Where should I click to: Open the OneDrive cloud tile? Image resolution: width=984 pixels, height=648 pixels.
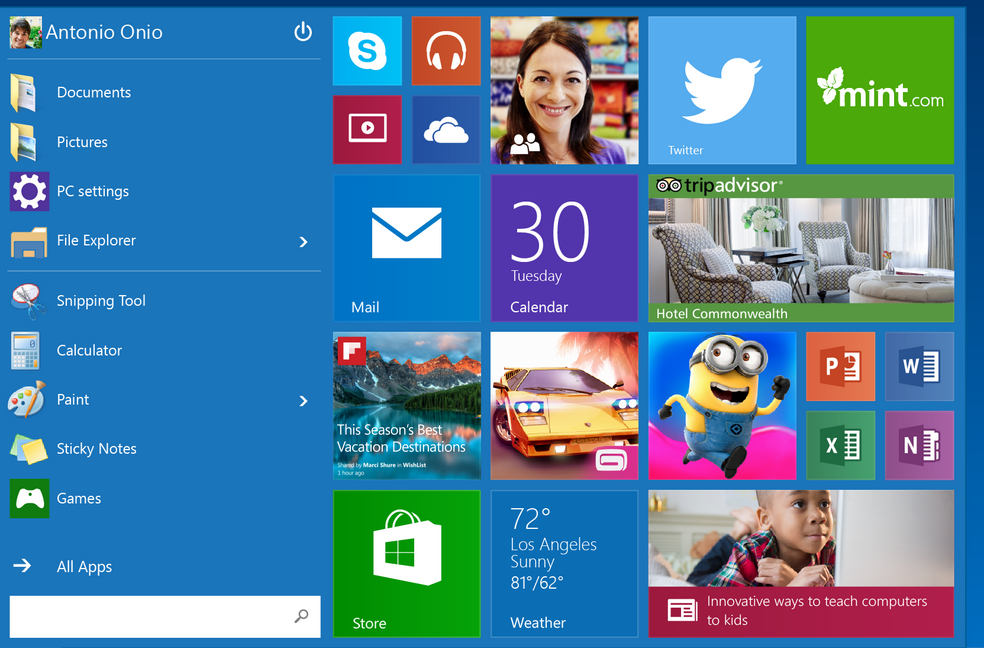(446, 129)
